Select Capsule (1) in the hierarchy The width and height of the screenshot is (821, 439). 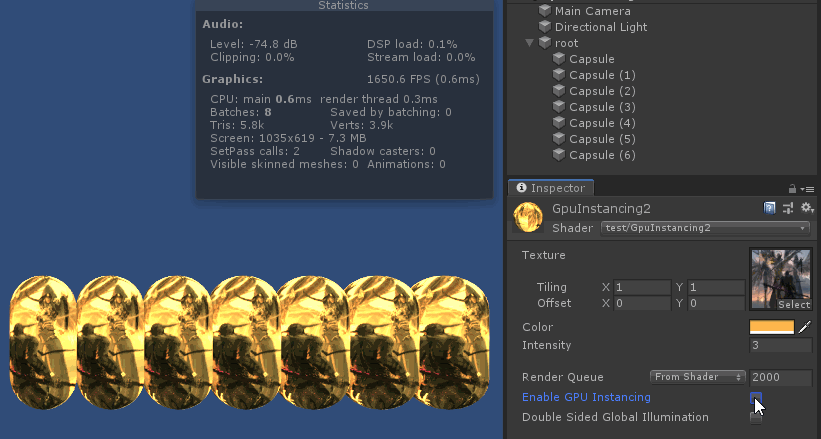(x=602, y=75)
